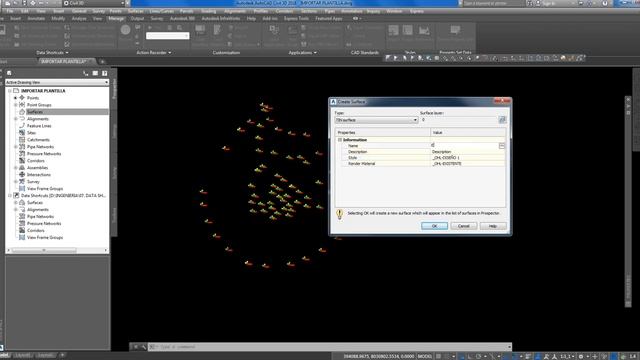The height and width of the screenshot is (360, 640).
Task: Click the Points node icon in Prospector
Action: point(22,98)
